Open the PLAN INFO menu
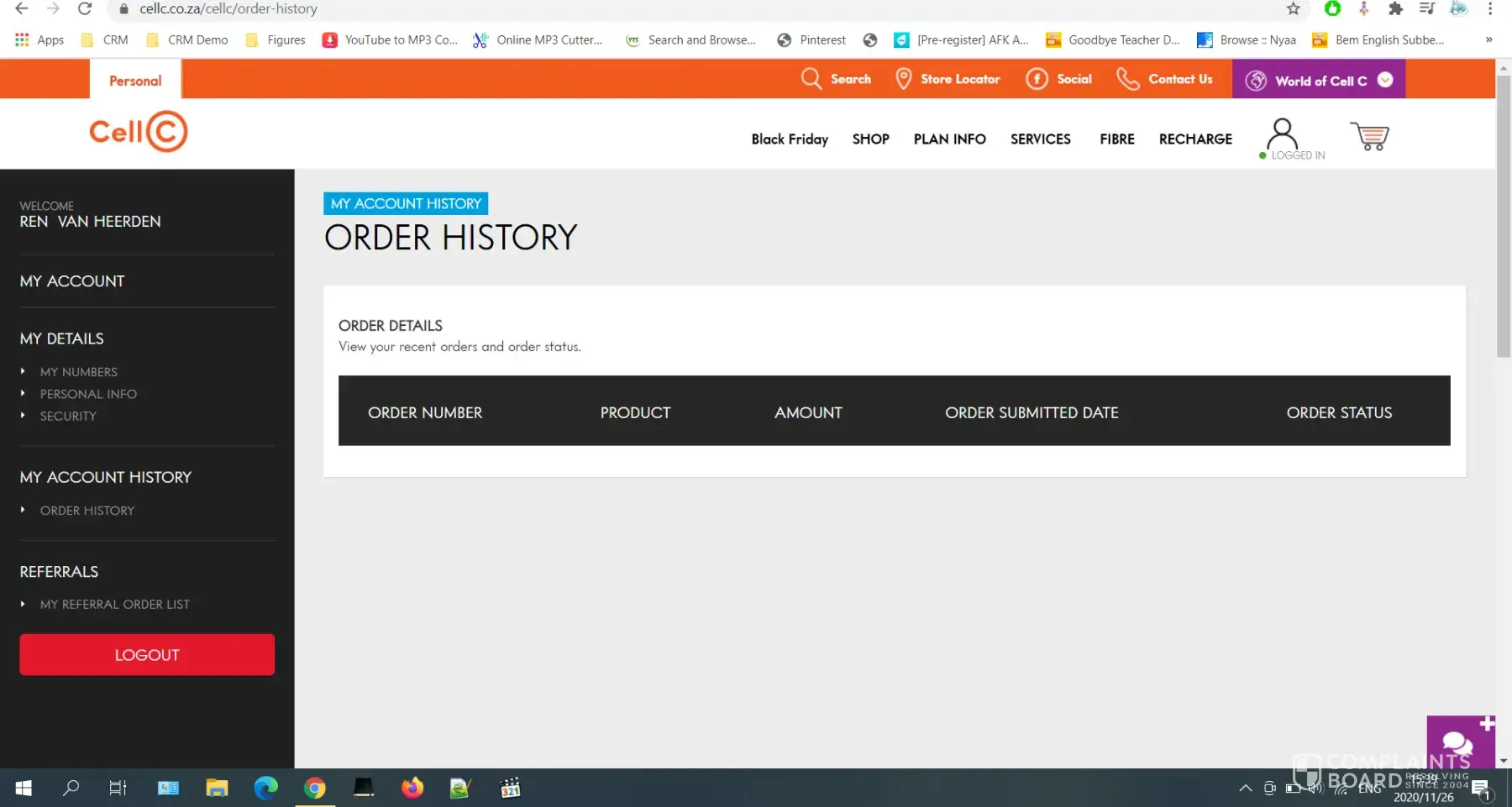 click(949, 139)
